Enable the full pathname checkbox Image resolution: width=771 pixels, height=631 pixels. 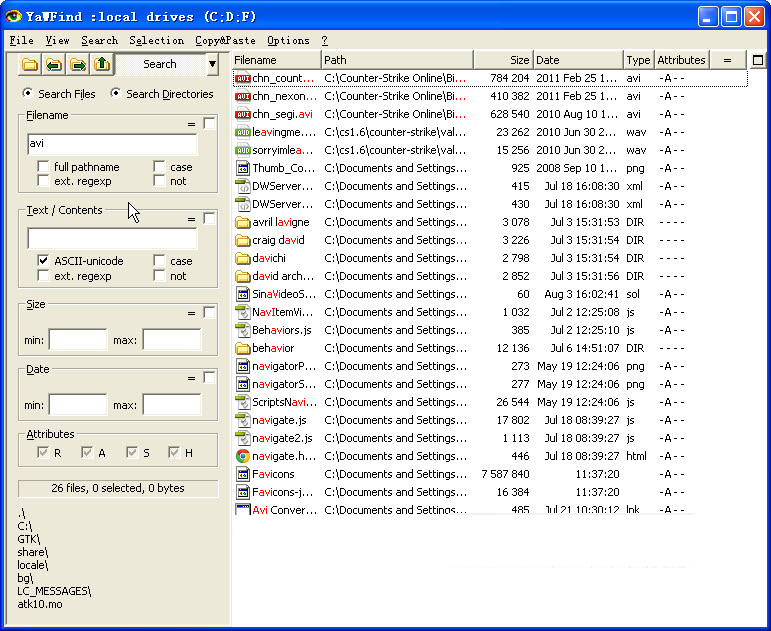point(43,167)
